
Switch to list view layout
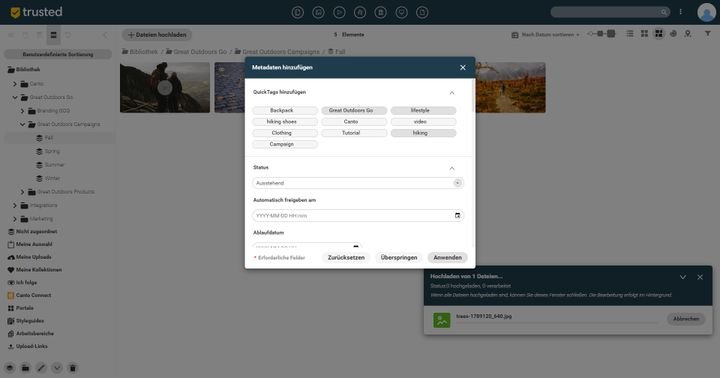pos(630,34)
